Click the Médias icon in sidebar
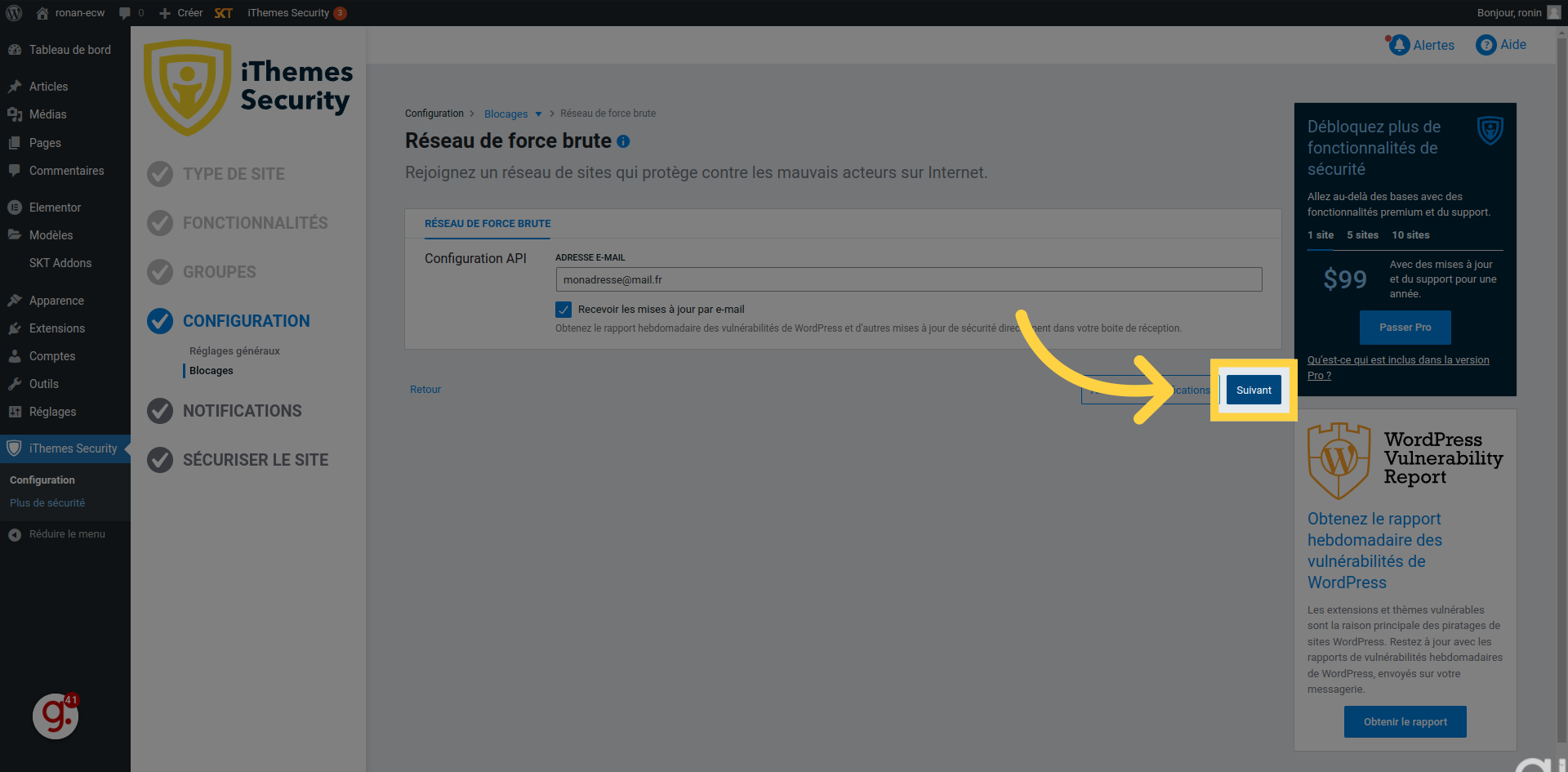 click(15, 114)
